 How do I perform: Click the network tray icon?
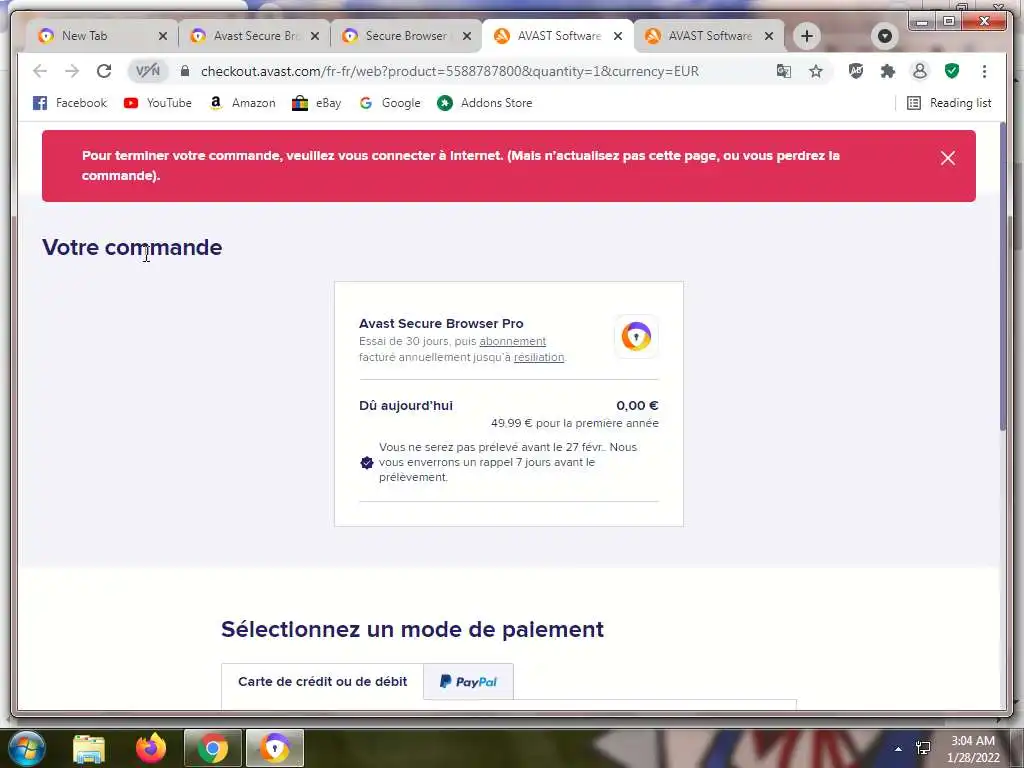(x=923, y=748)
